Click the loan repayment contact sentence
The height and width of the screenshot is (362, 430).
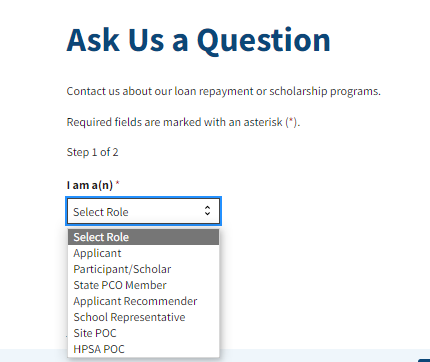[x=223, y=91]
